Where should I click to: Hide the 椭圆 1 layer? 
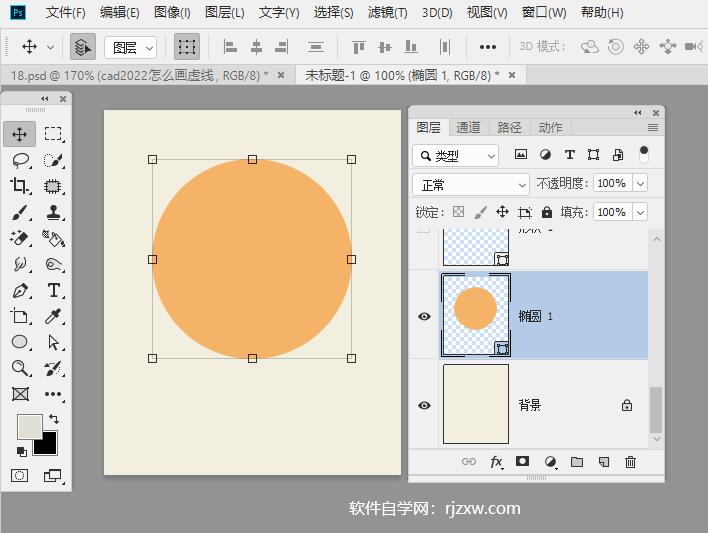[x=424, y=316]
